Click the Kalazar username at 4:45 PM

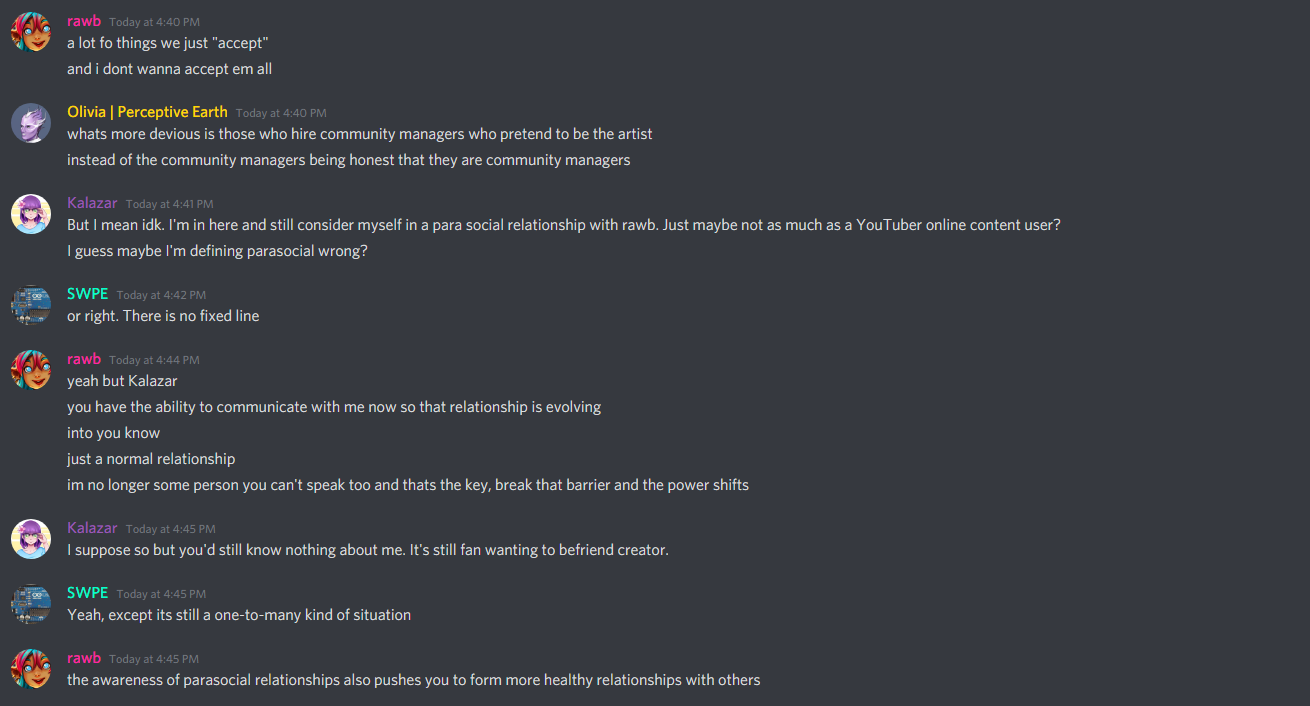coord(92,528)
